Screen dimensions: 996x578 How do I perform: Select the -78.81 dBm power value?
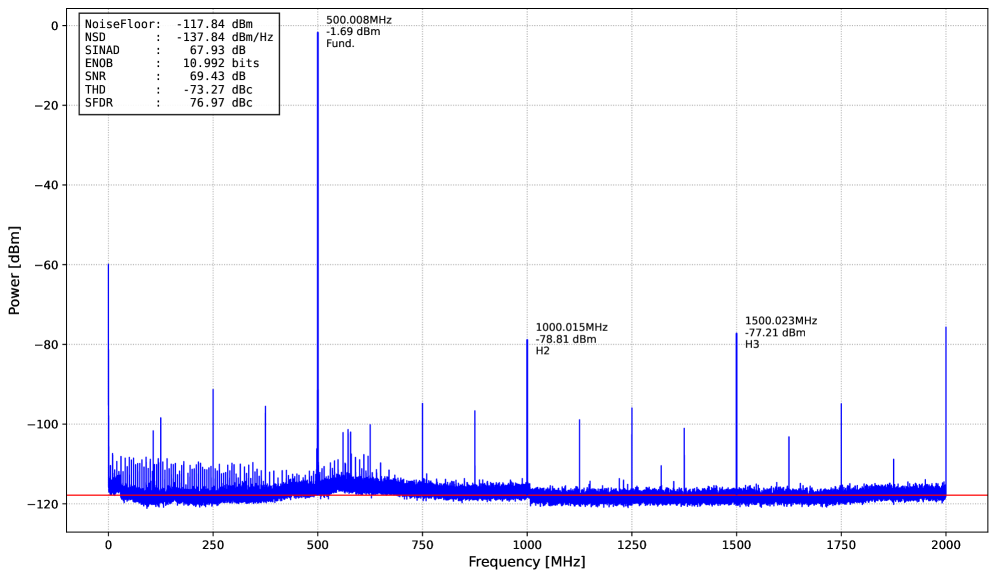pos(566,339)
